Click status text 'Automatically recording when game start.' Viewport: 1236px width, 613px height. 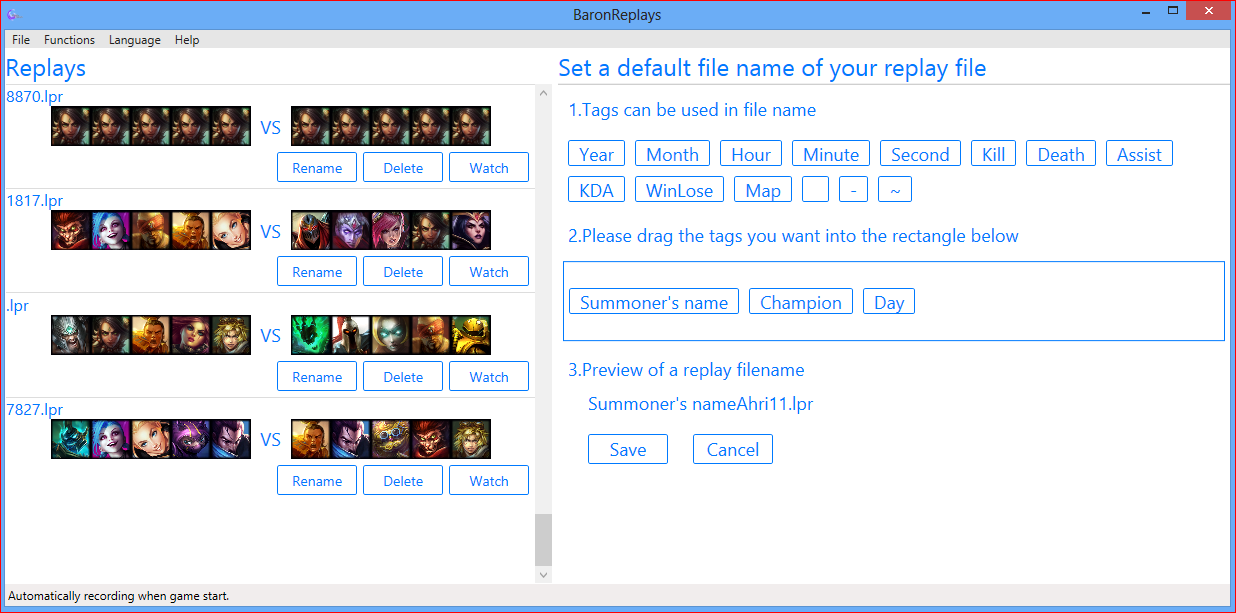[119, 596]
